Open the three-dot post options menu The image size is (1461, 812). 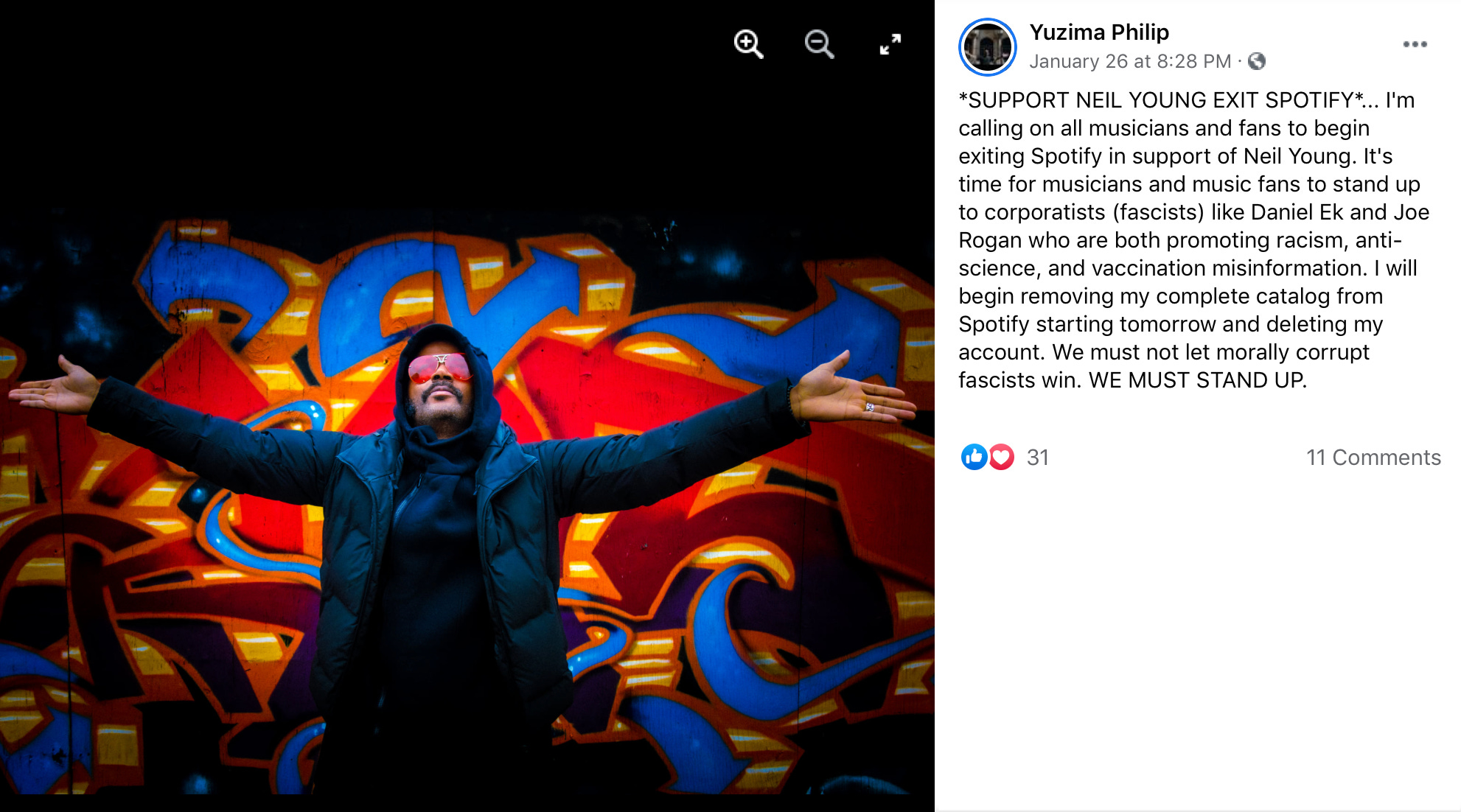tap(1415, 44)
